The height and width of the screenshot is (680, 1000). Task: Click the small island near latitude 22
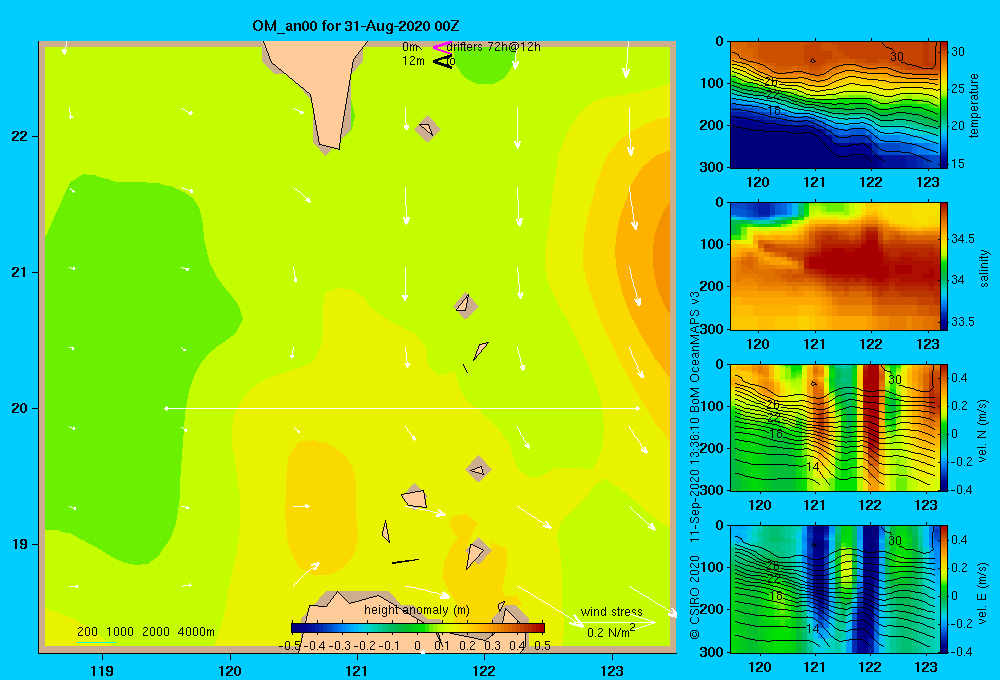click(x=427, y=129)
